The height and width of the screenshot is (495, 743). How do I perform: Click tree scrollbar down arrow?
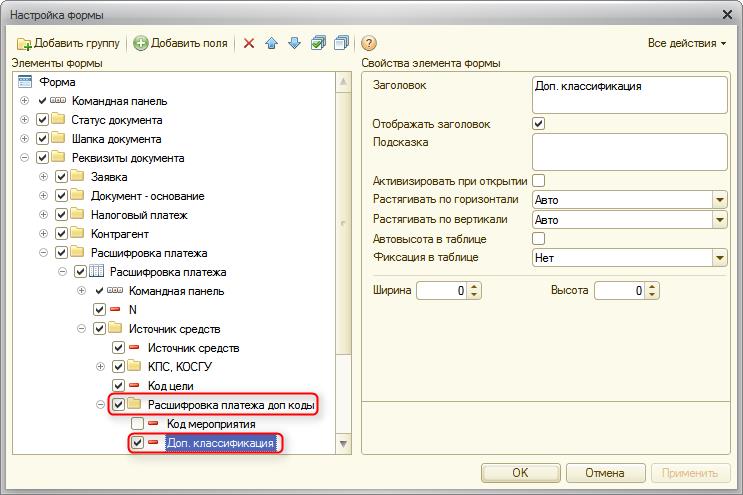coord(344,444)
